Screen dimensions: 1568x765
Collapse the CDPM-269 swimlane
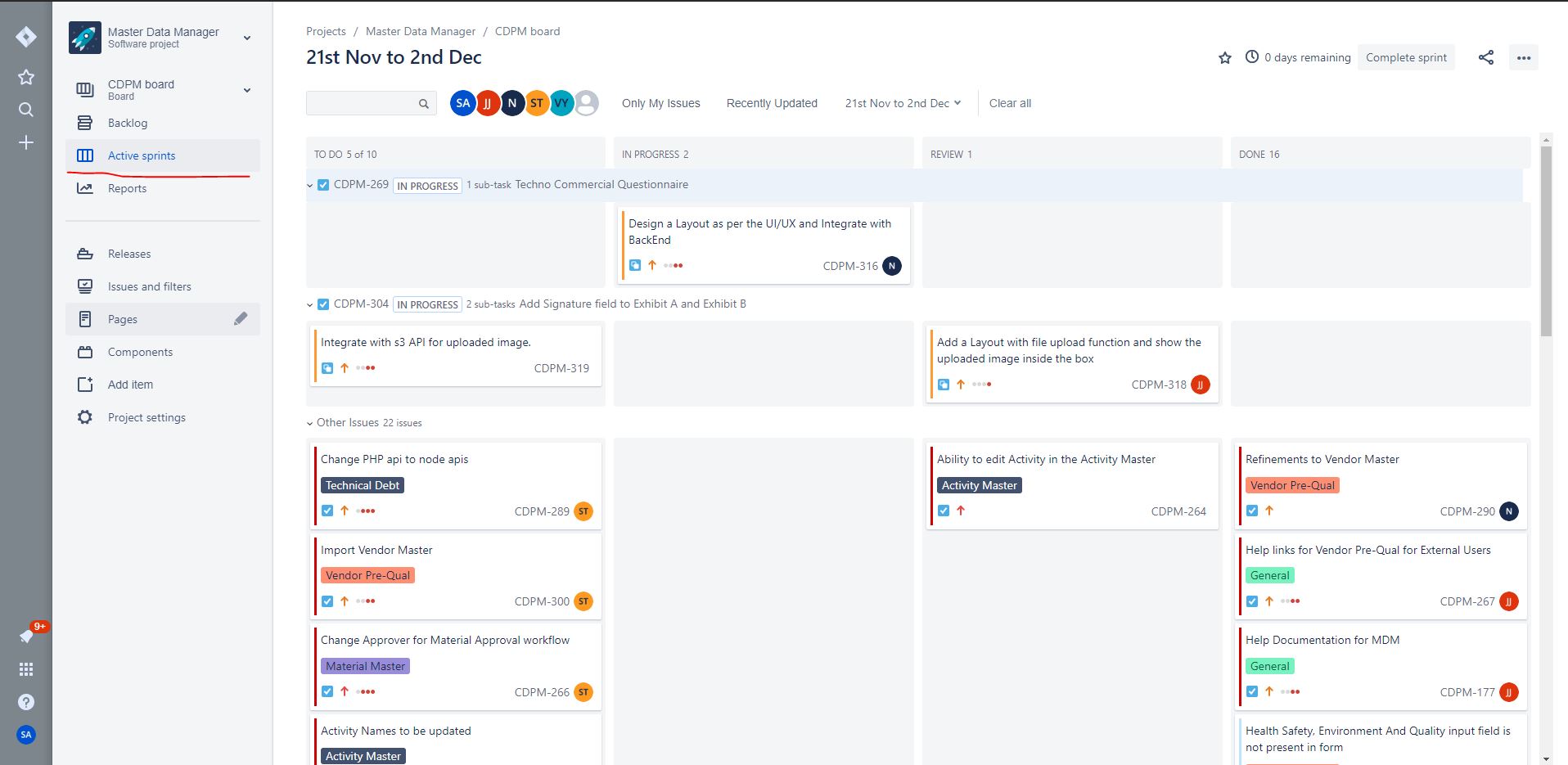point(310,186)
